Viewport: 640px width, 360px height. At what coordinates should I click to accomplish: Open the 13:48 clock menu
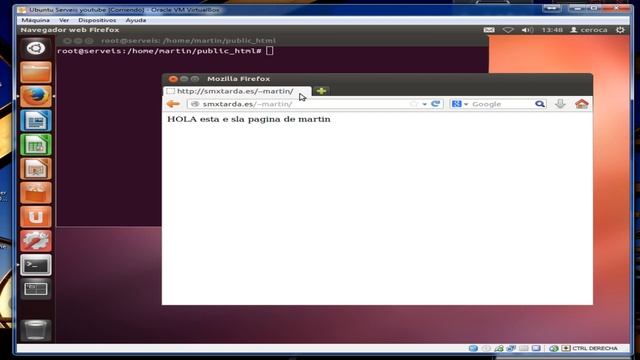pos(552,30)
